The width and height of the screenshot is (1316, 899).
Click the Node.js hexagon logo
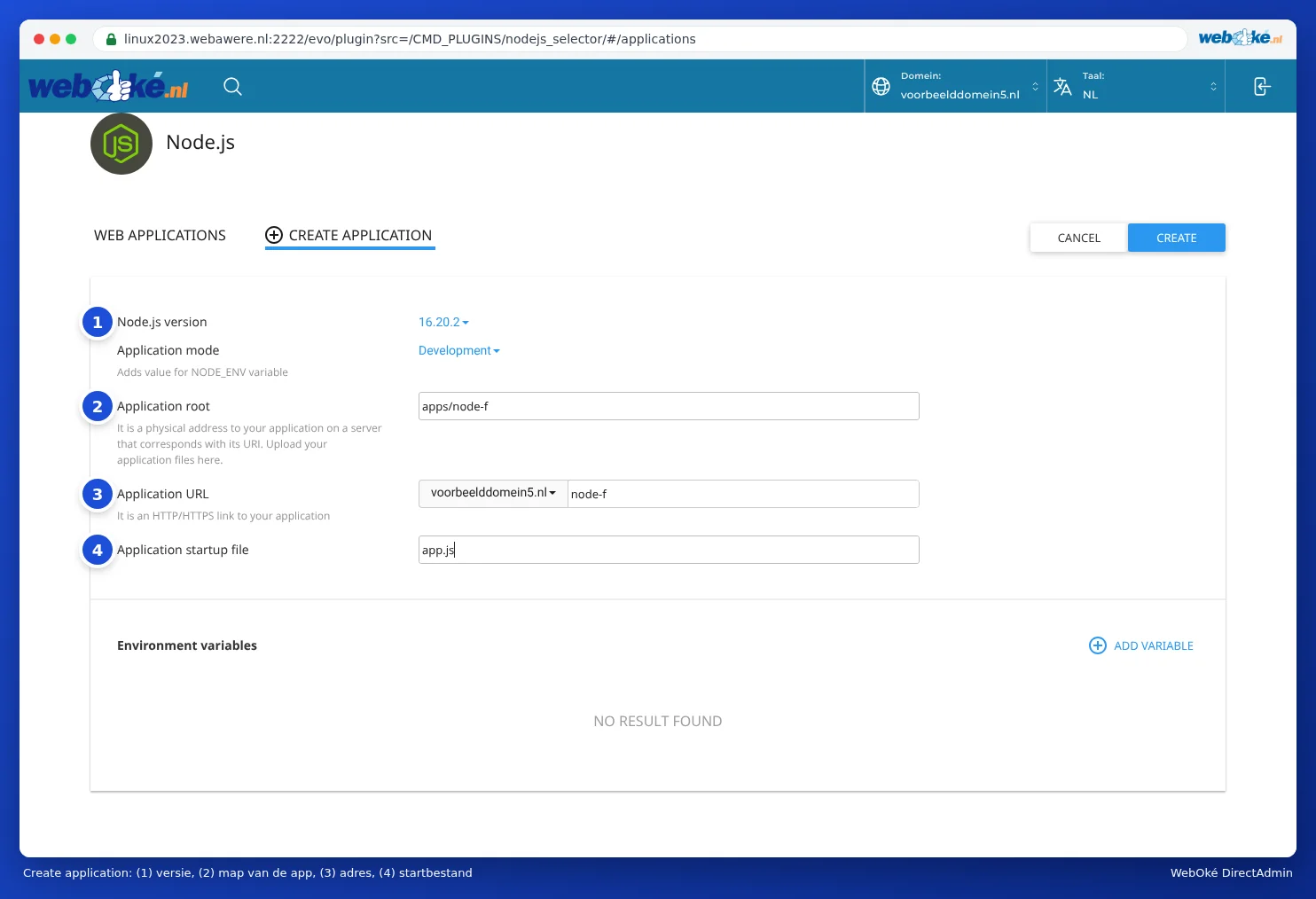tap(121, 144)
